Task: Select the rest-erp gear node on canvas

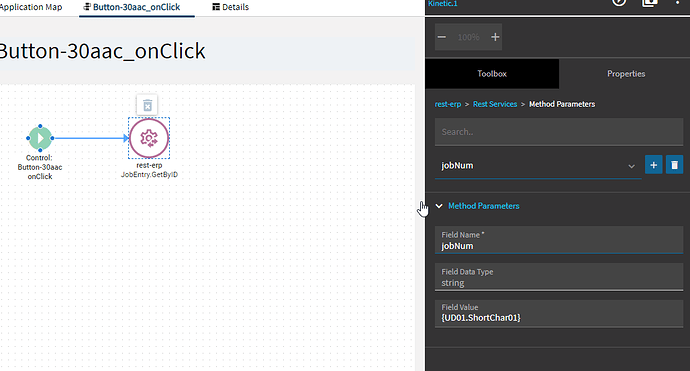Action: coord(149,138)
